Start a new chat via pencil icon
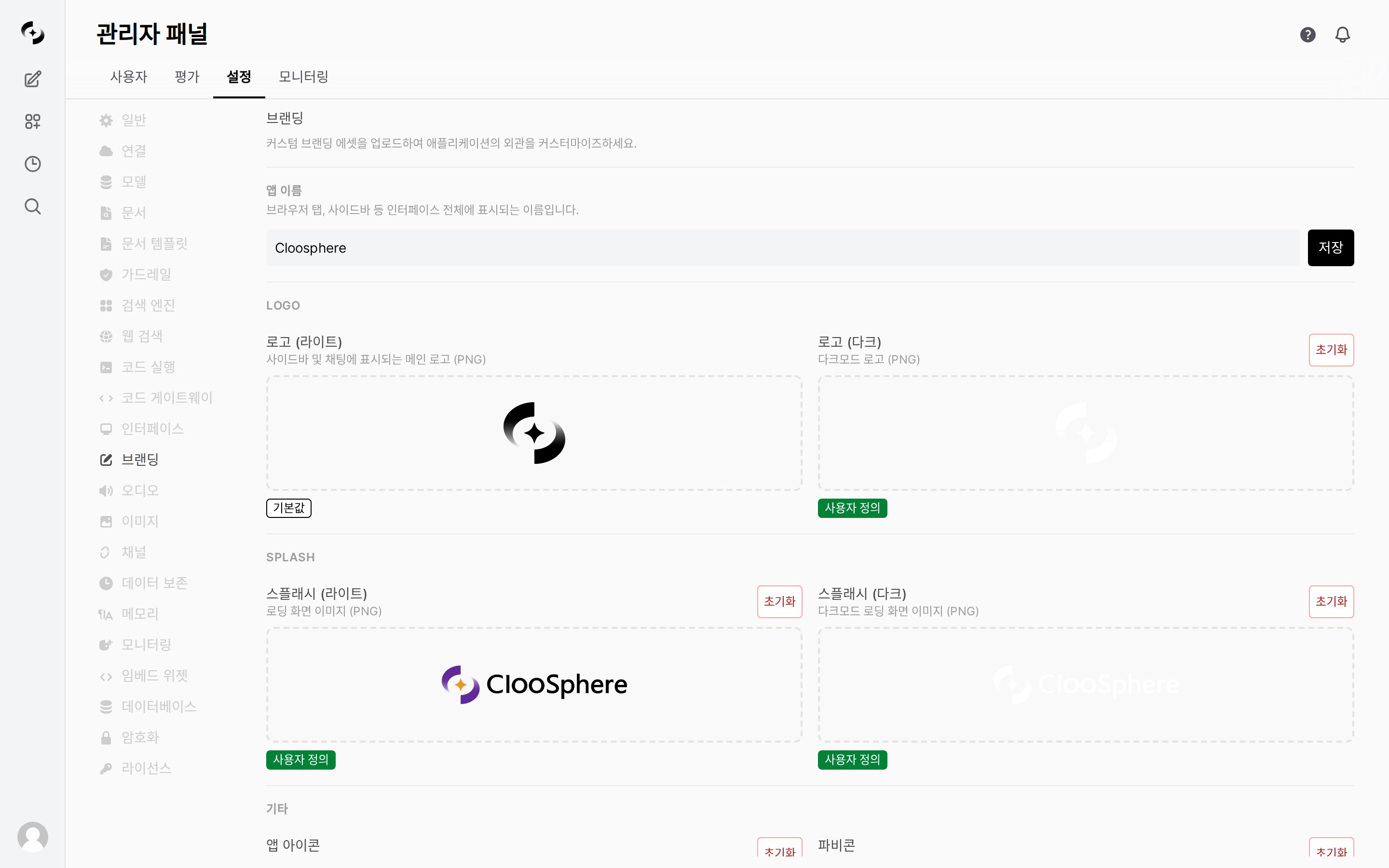 [33, 79]
